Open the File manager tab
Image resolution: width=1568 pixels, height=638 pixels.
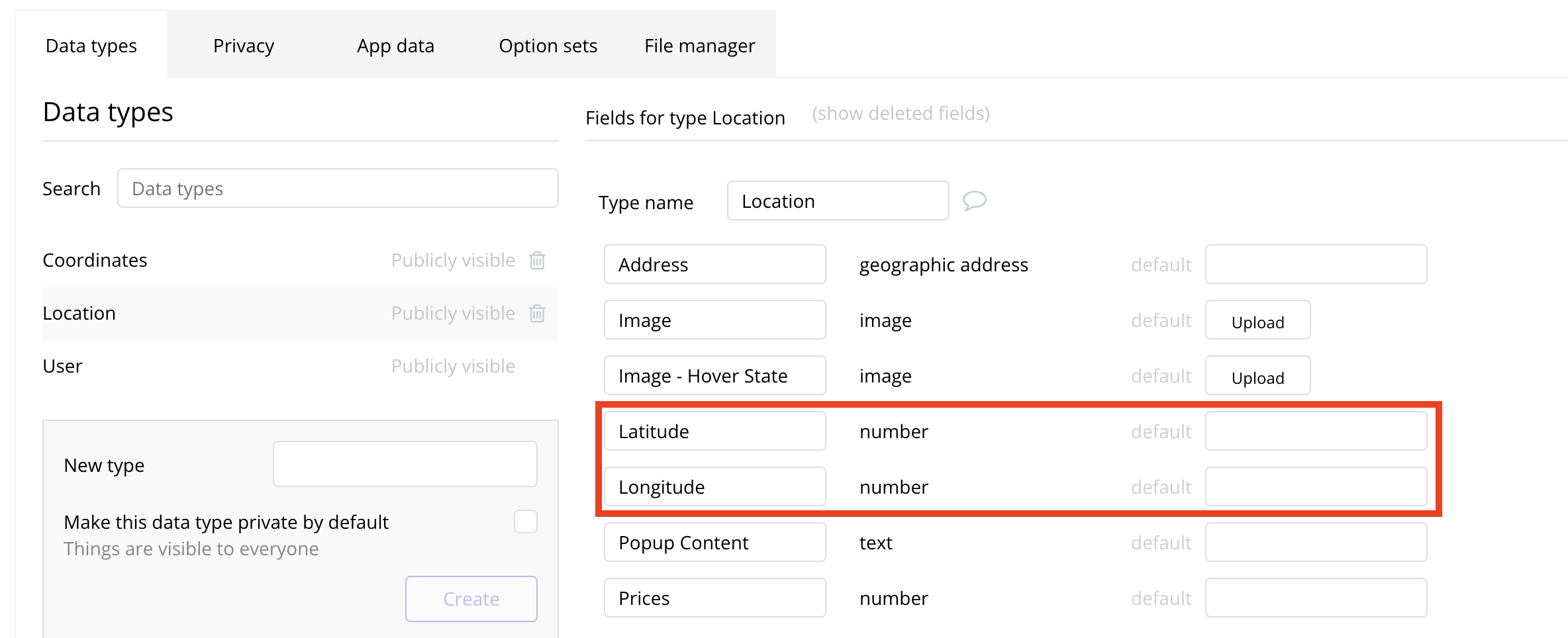pyautogui.click(x=699, y=46)
